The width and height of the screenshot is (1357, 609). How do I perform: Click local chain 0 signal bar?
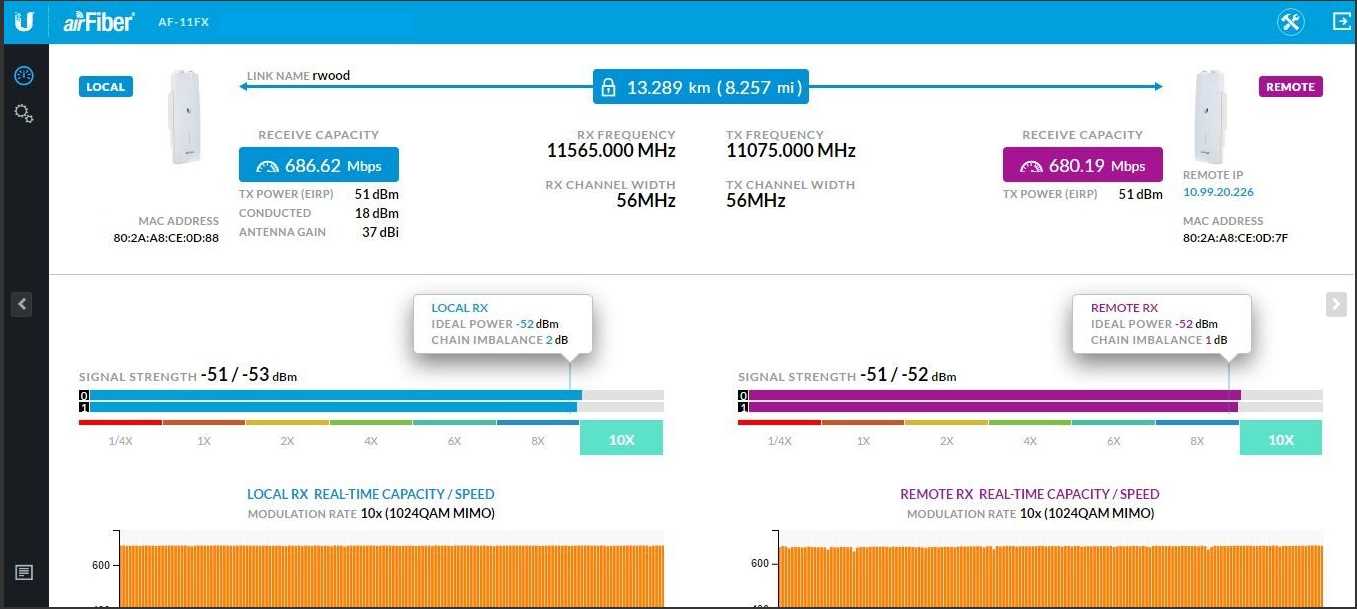336,395
